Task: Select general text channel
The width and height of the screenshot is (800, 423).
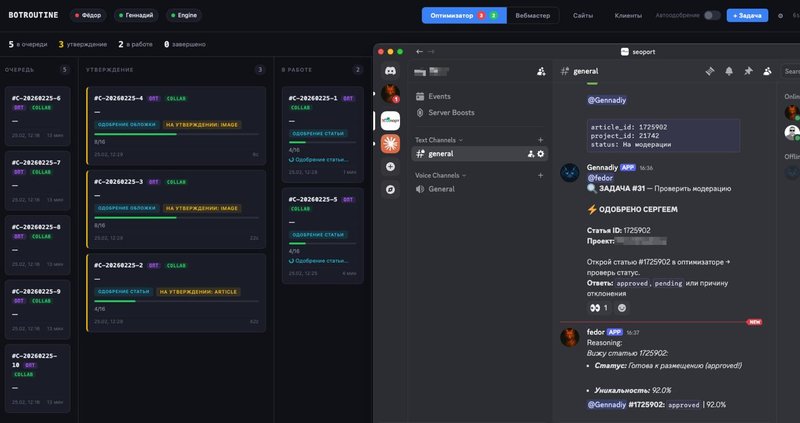Action: (x=480, y=154)
